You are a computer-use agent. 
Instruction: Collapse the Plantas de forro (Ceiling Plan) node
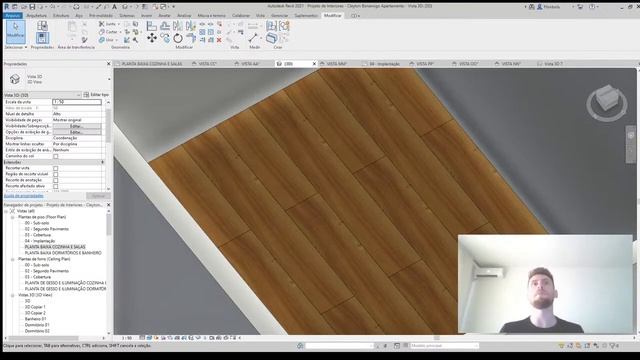12,259
